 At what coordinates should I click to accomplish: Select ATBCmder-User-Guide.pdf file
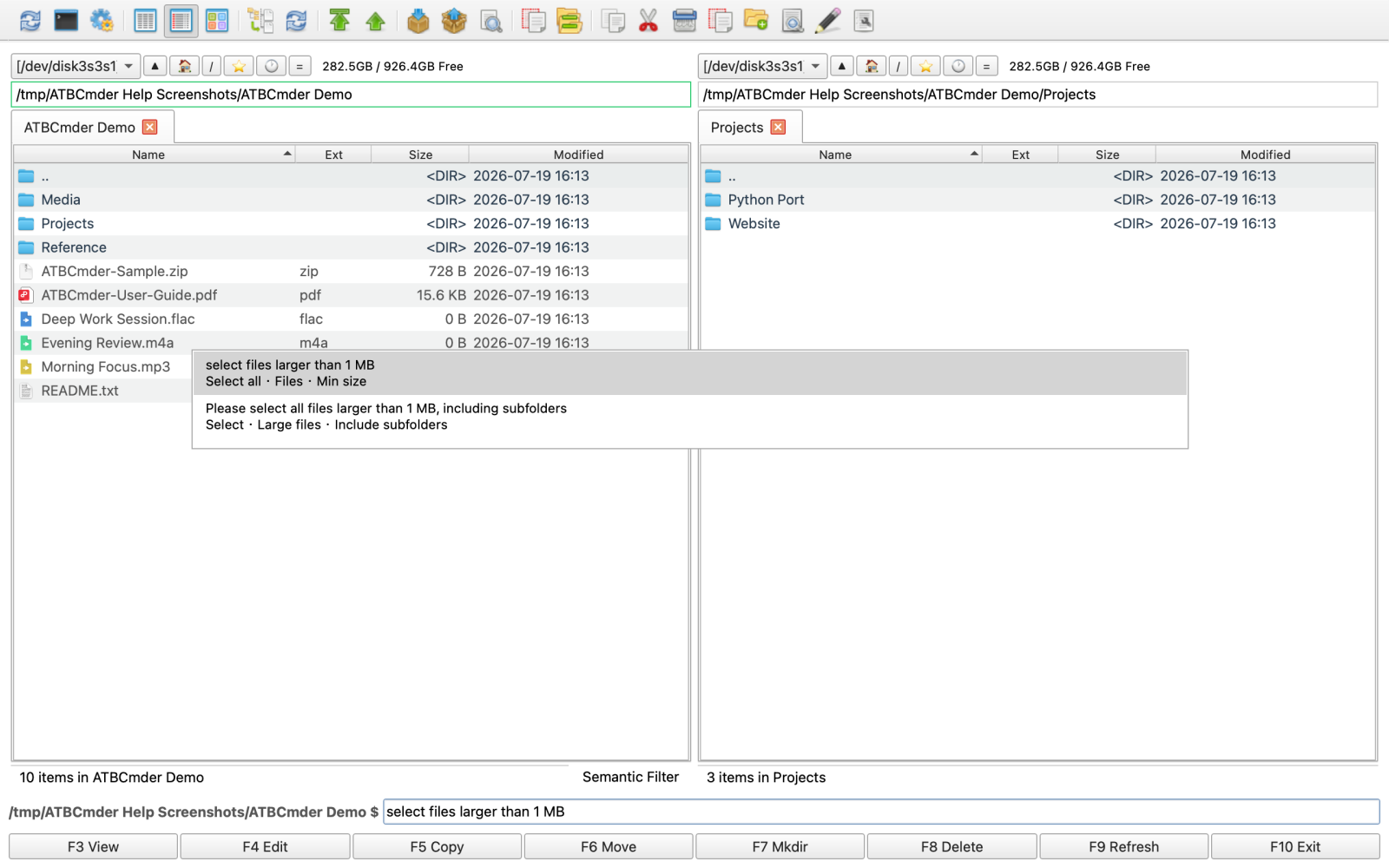[351, 295]
